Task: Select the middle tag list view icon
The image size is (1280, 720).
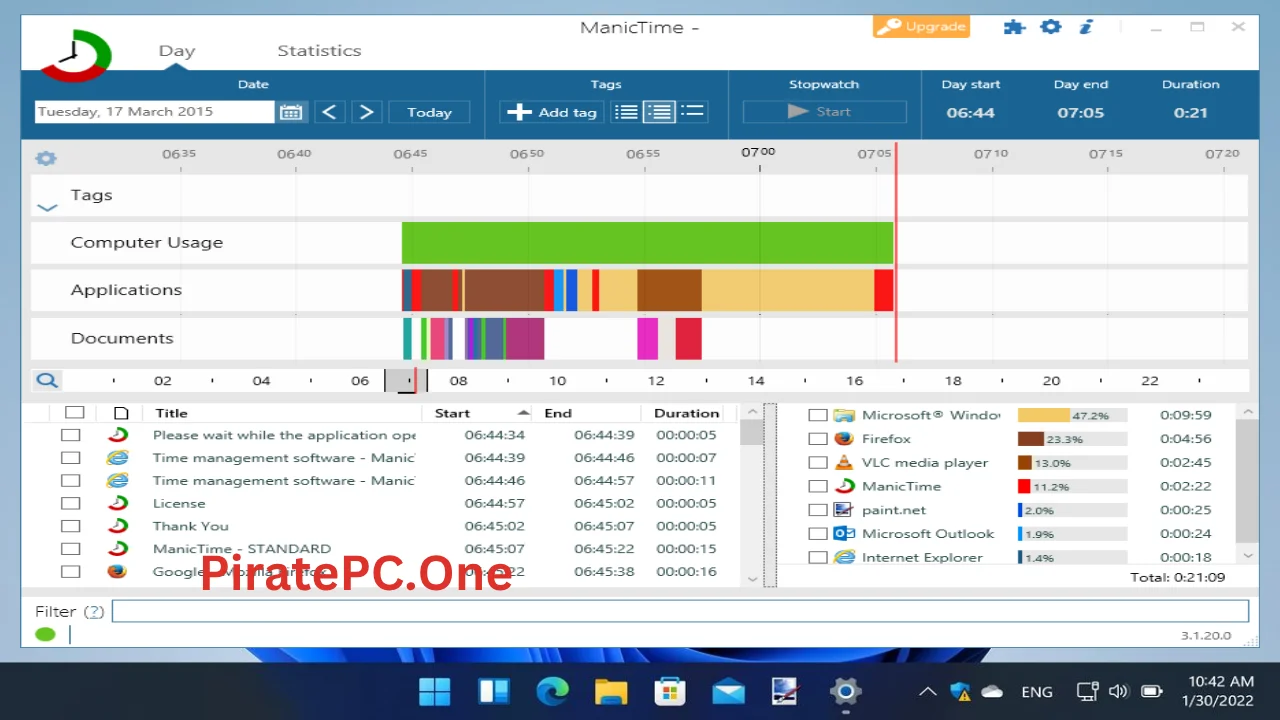Action: (x=659, y=112)
